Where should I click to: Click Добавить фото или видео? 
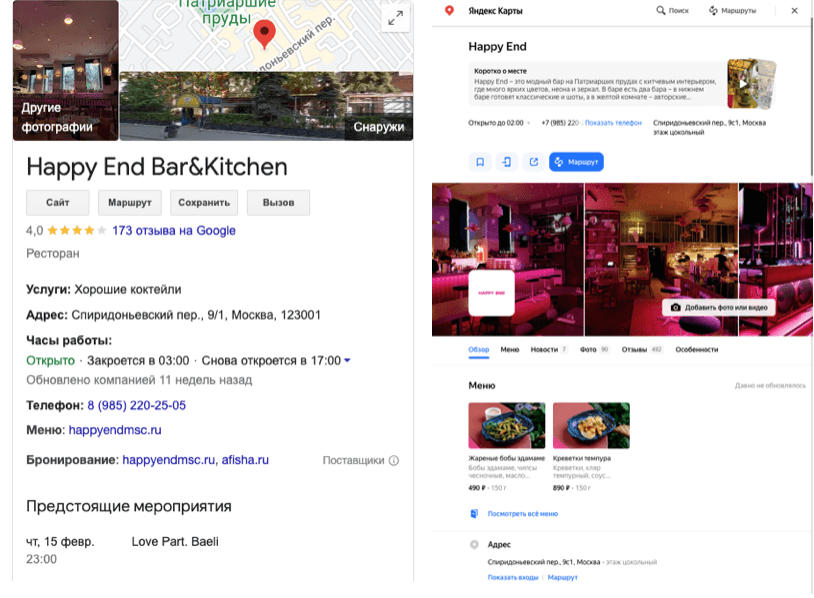point(719,307)
